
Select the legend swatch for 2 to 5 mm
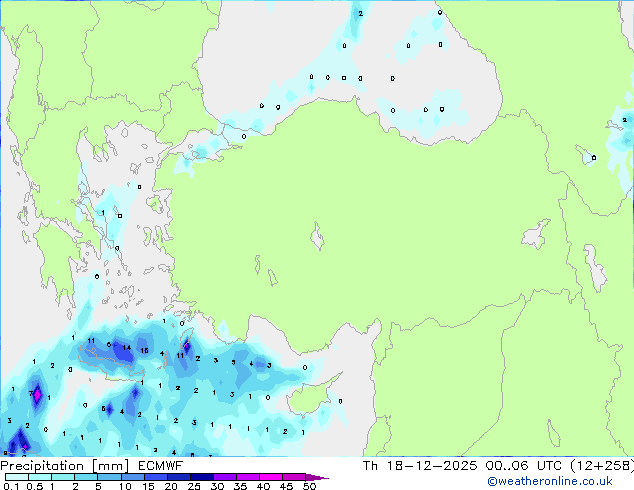click(86, 477)
